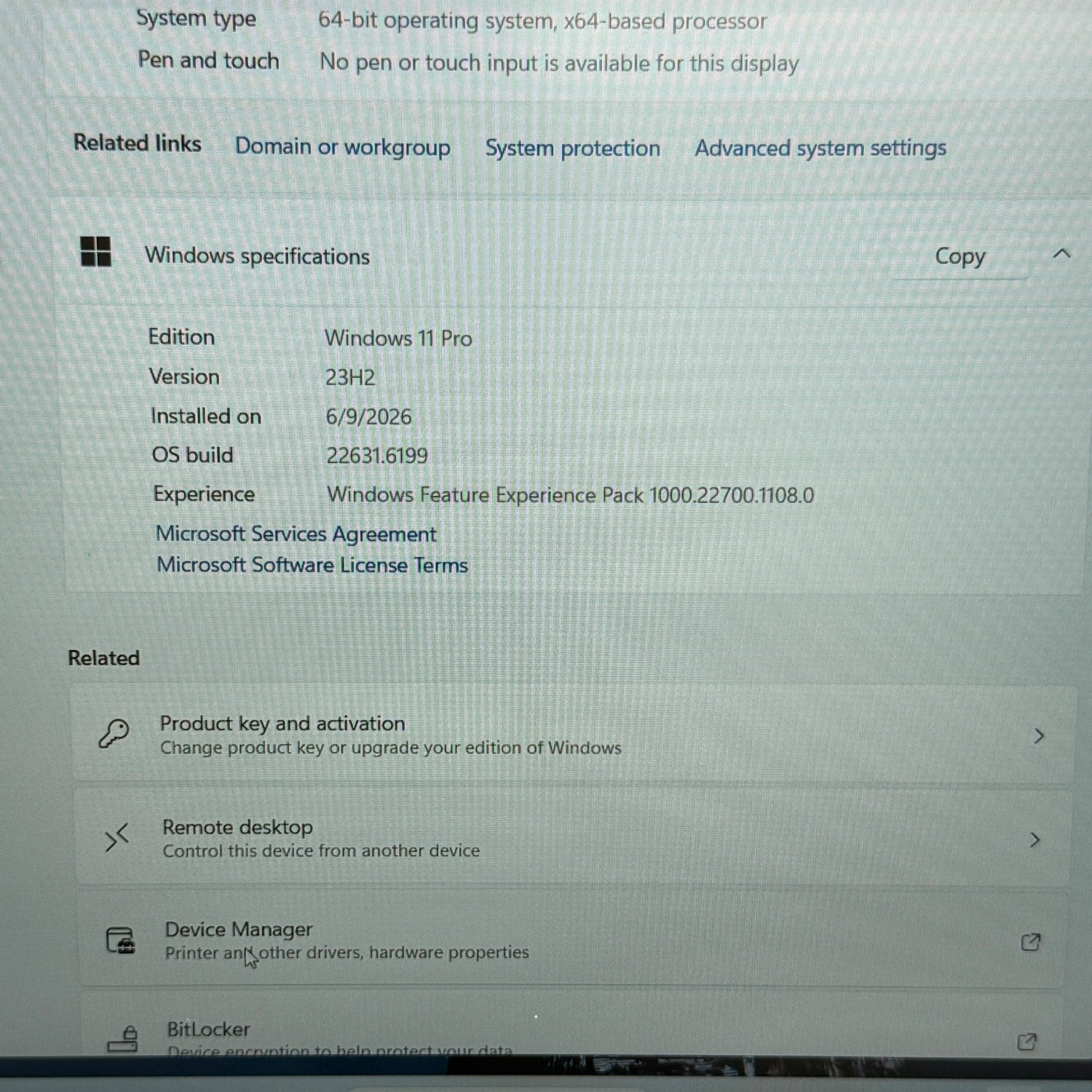Image resolution: width=1092 pixels, height=1092 pixels.
Task: Open Device Manager via its external-link icon
Action: pos(1031,942)
